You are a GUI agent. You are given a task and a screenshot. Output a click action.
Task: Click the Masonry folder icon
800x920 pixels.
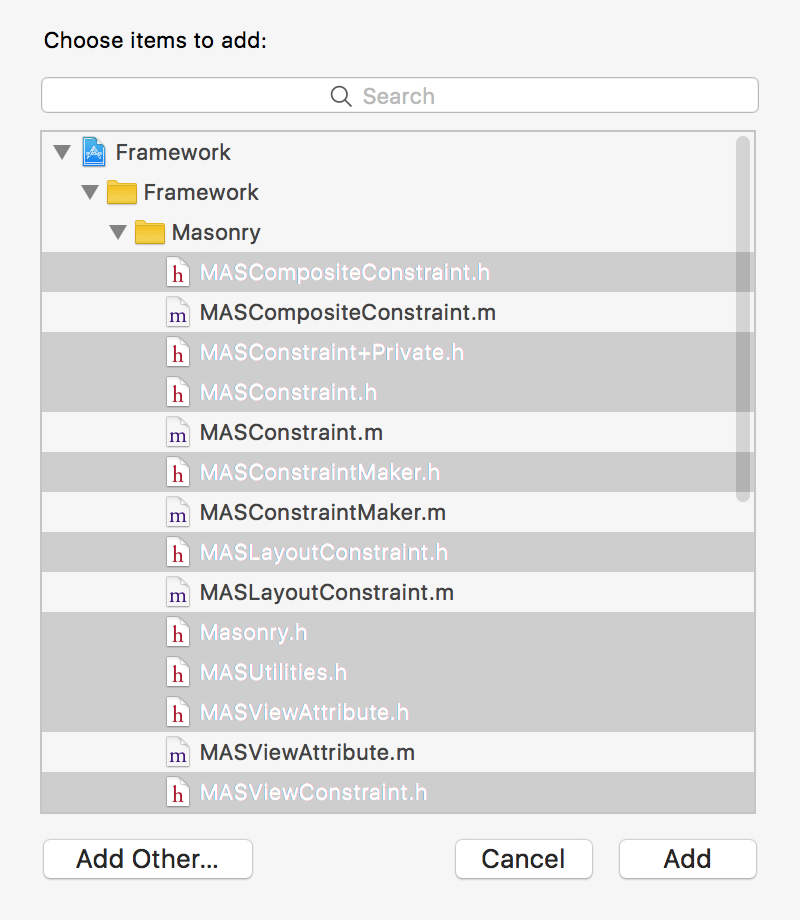(150, 232)
